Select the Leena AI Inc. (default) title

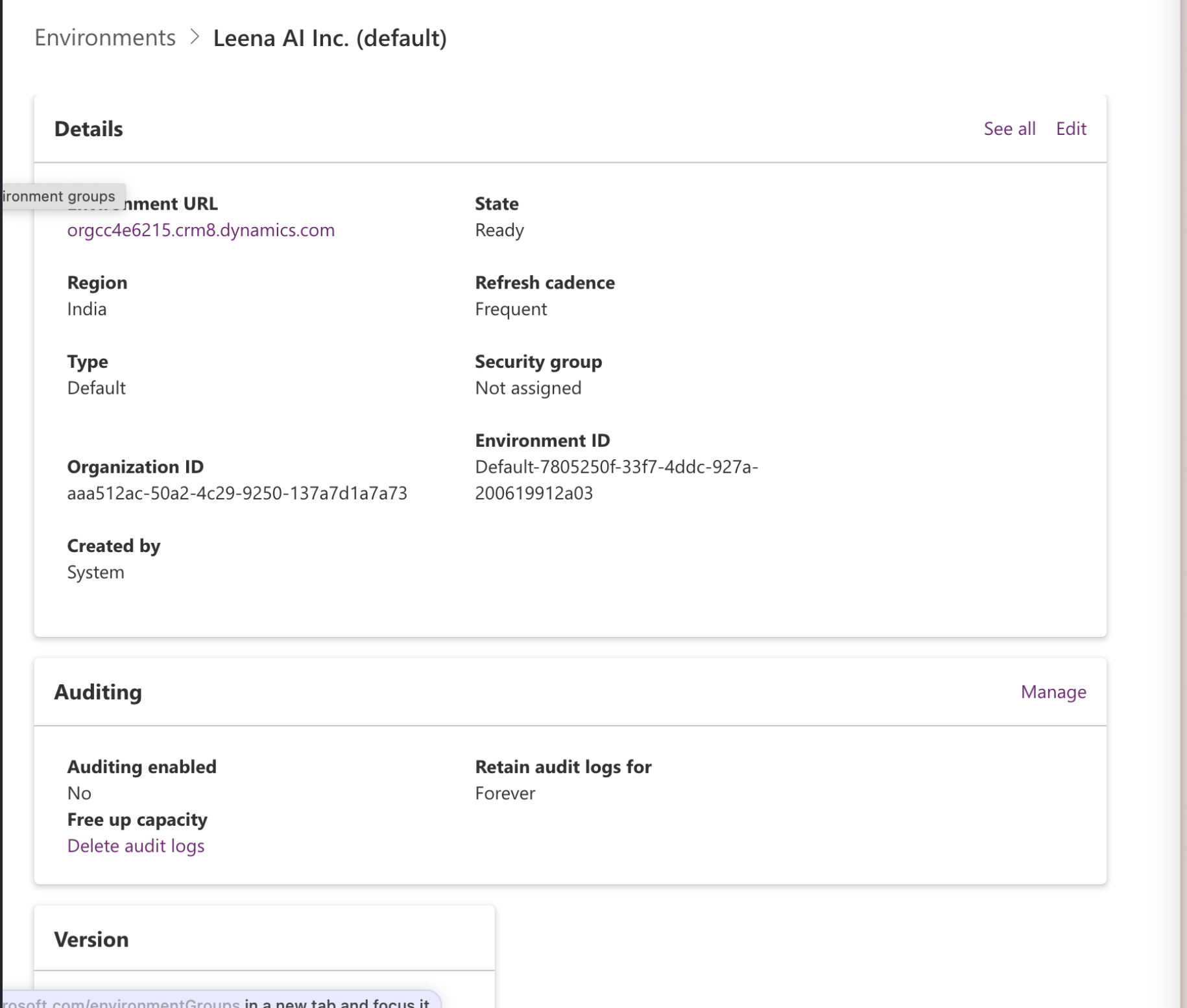[330, 38]
